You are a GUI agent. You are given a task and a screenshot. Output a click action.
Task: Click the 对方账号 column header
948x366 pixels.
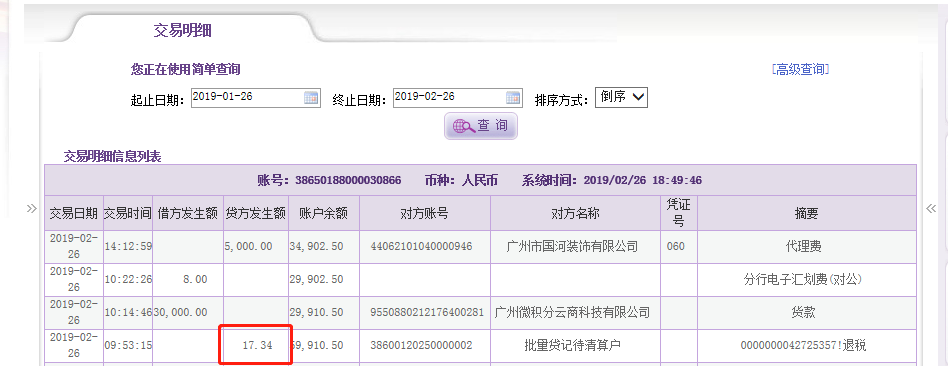(x=425, y=213)
